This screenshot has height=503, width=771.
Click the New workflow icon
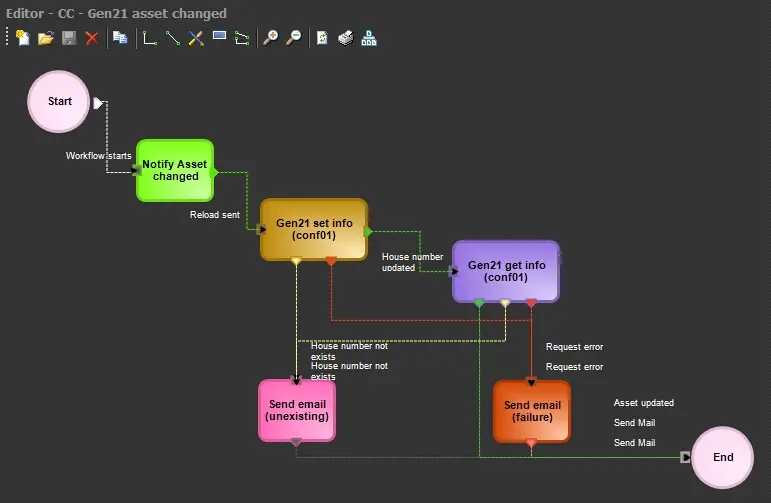click(x=22, y=38)
